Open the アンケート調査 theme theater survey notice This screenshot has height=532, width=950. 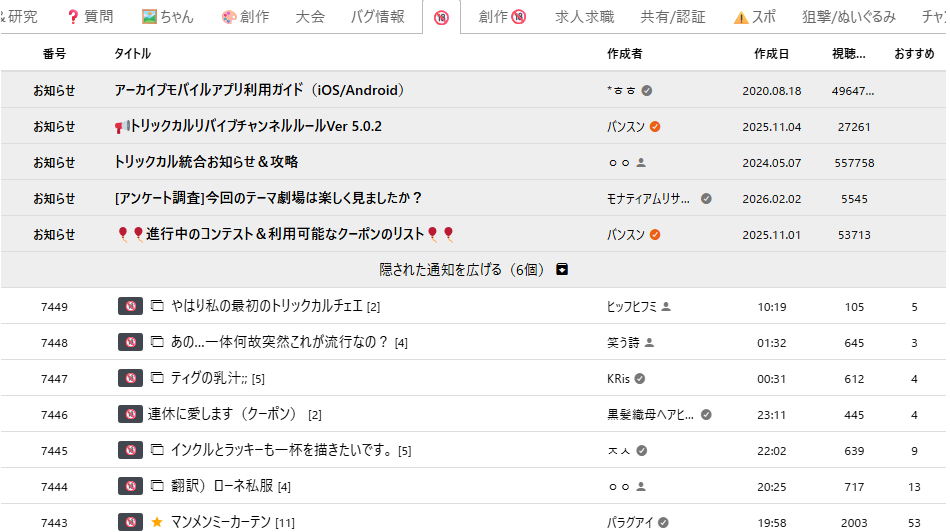pos(268,198)
